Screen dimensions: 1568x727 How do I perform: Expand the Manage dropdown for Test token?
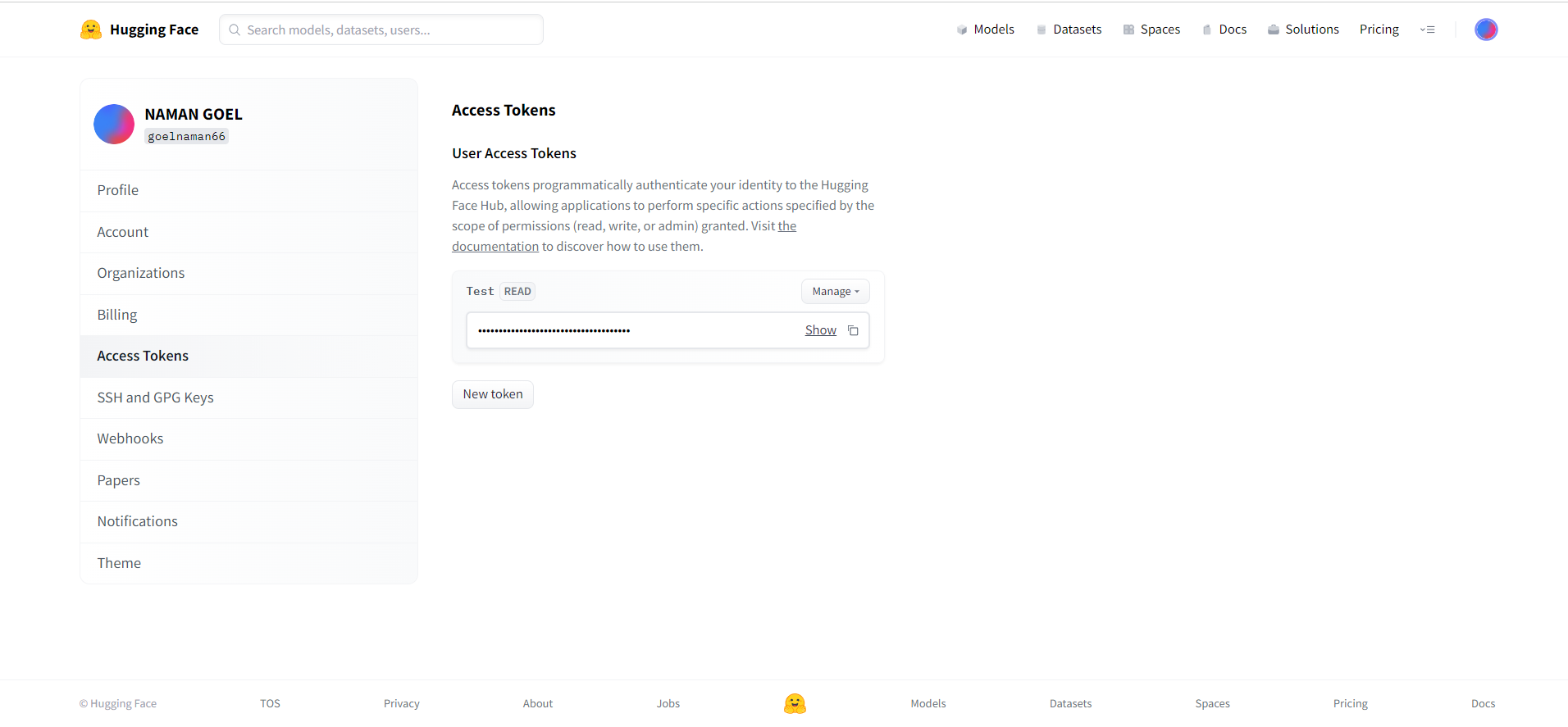[x=835, y=292]
